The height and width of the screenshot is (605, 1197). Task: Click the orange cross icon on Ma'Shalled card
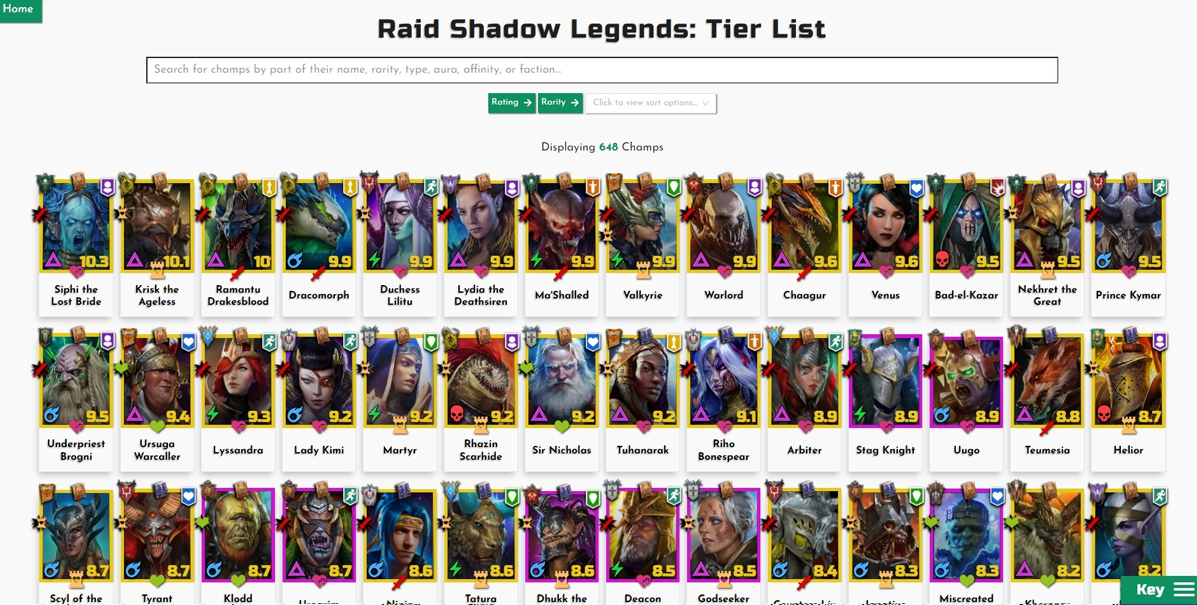coord(593,187)
